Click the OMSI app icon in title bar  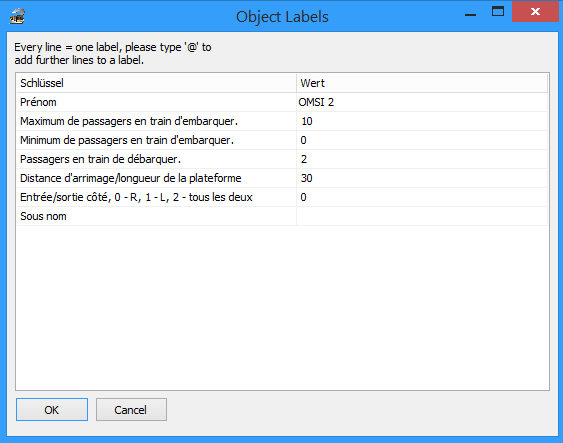click(17, 17)
